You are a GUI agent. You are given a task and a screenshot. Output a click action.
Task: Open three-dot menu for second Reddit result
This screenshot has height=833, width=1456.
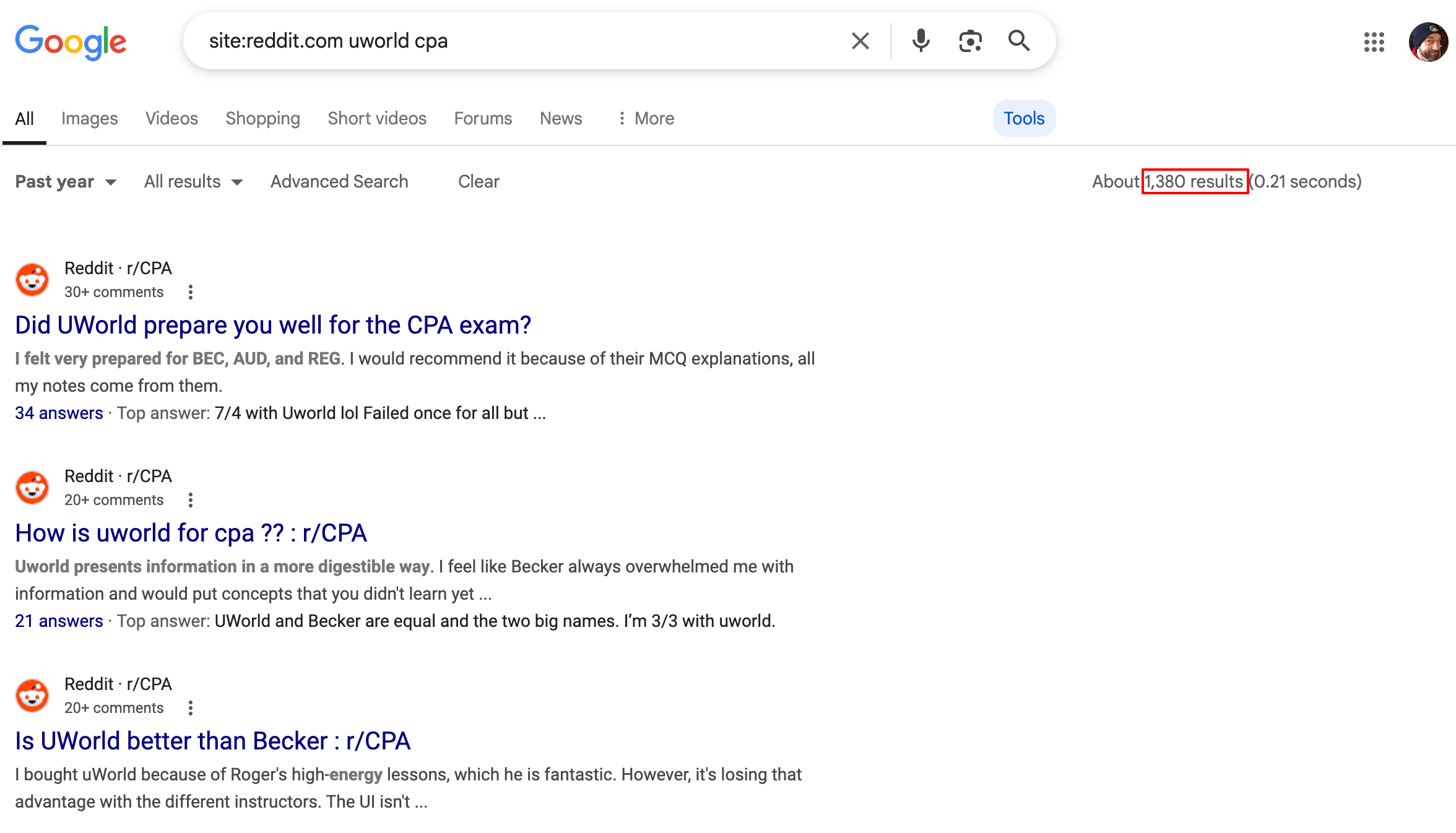[191, 500]
